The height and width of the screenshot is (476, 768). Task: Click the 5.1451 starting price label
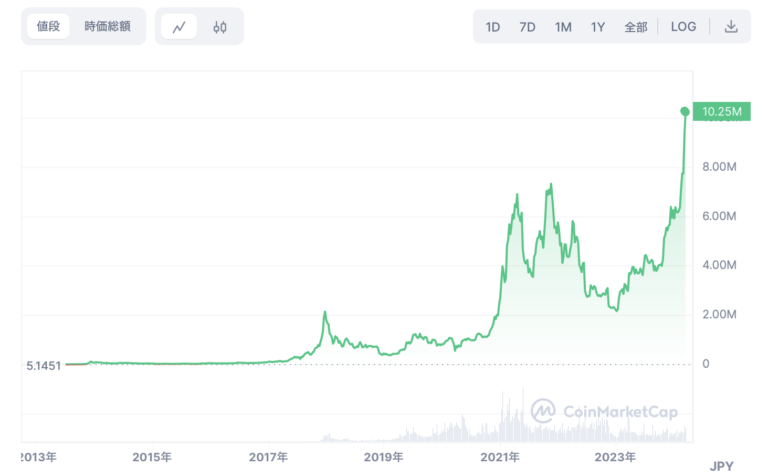(x=44, y=366)
